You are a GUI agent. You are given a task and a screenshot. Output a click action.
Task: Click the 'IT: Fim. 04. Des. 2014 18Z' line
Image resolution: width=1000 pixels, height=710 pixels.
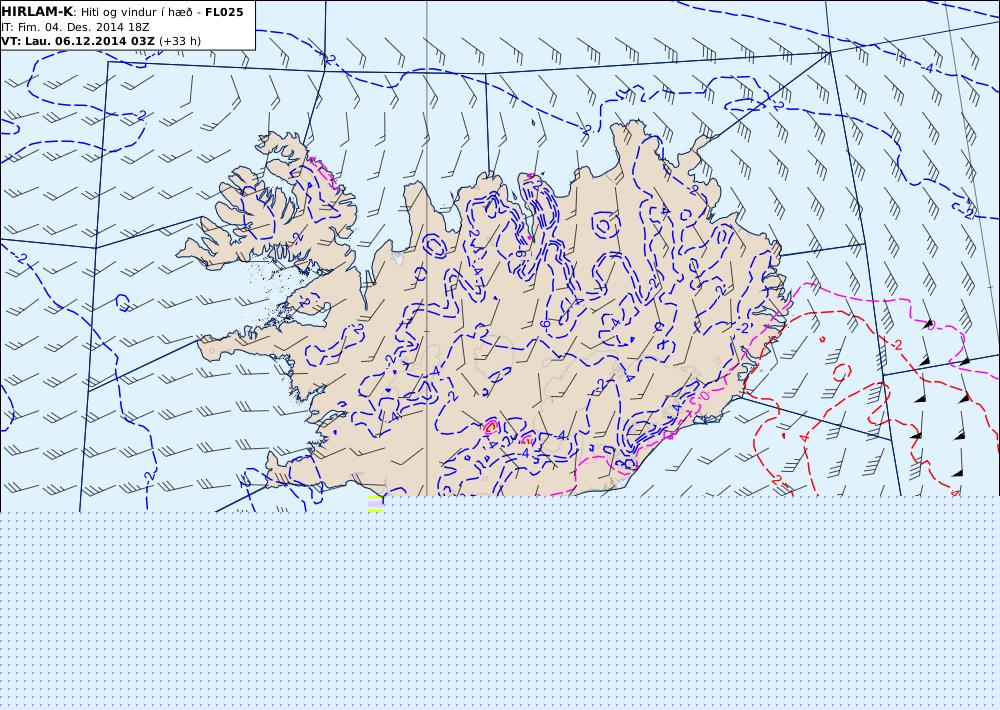tap(75, 27)
